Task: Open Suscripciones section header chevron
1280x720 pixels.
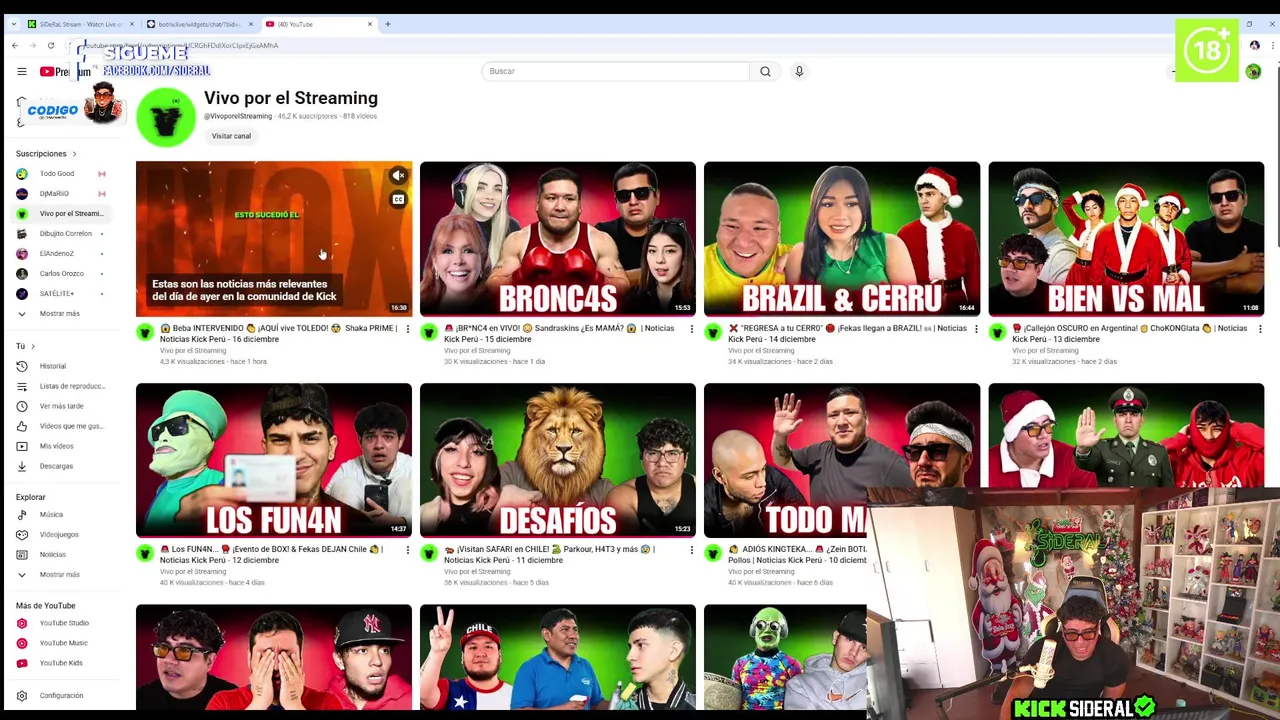Action: tap(74, 154)
